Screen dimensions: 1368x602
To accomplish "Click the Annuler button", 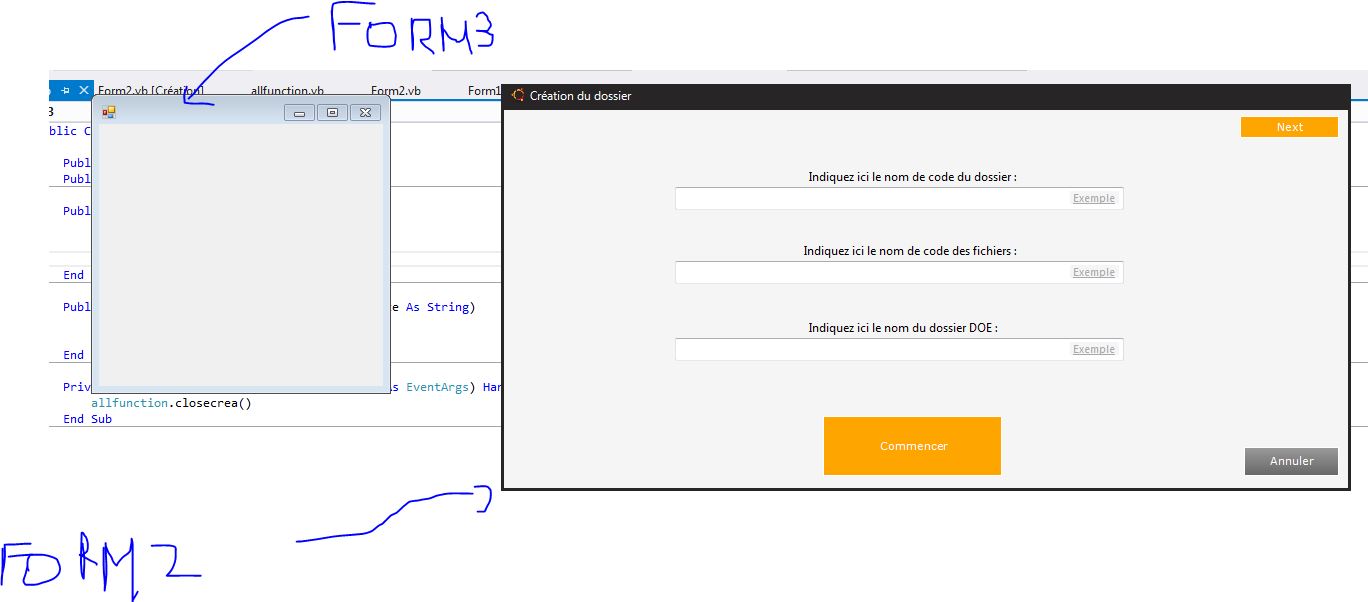I will [1290, 461].
